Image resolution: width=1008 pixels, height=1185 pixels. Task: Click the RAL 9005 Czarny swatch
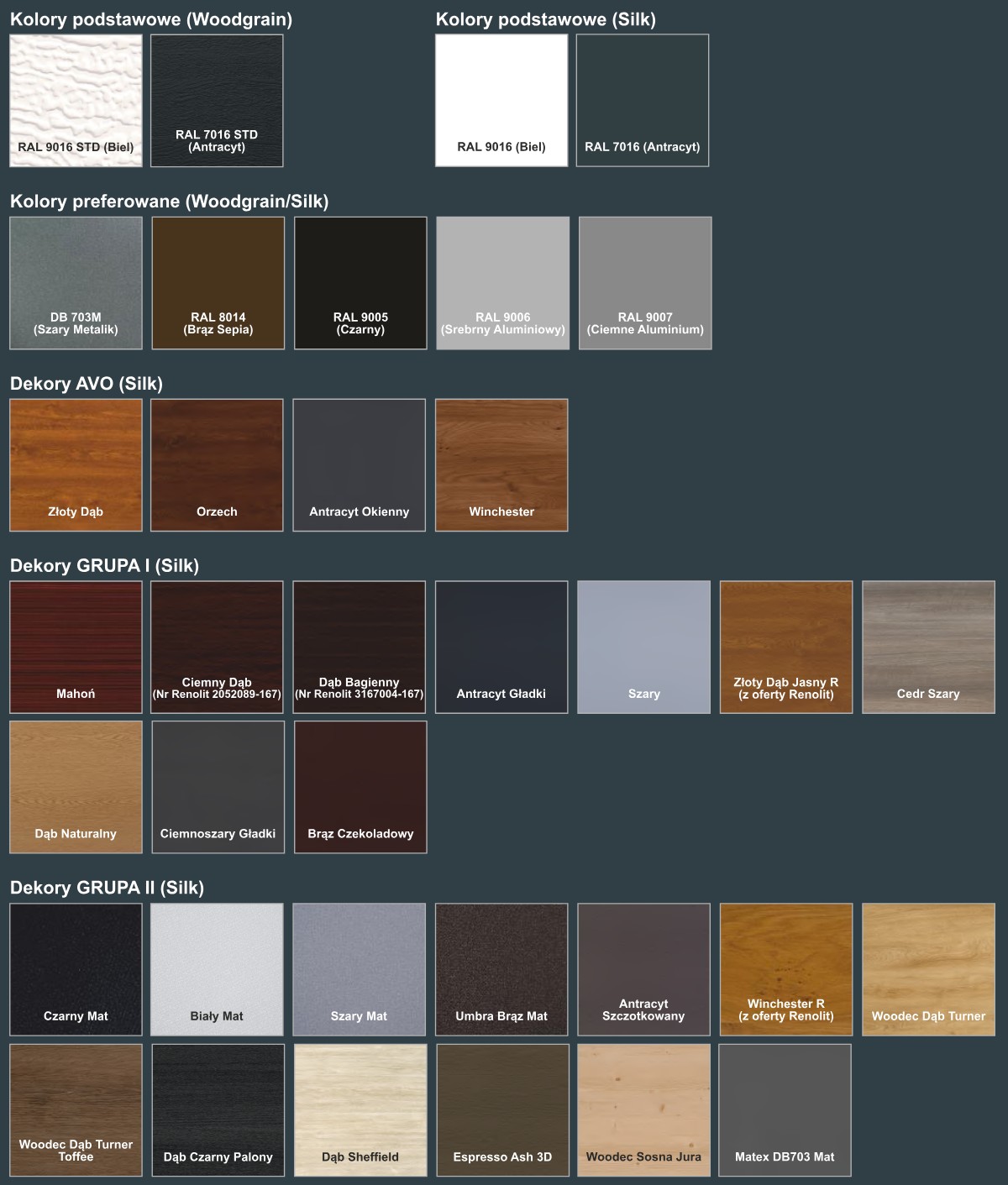click(x=360, y=282)
